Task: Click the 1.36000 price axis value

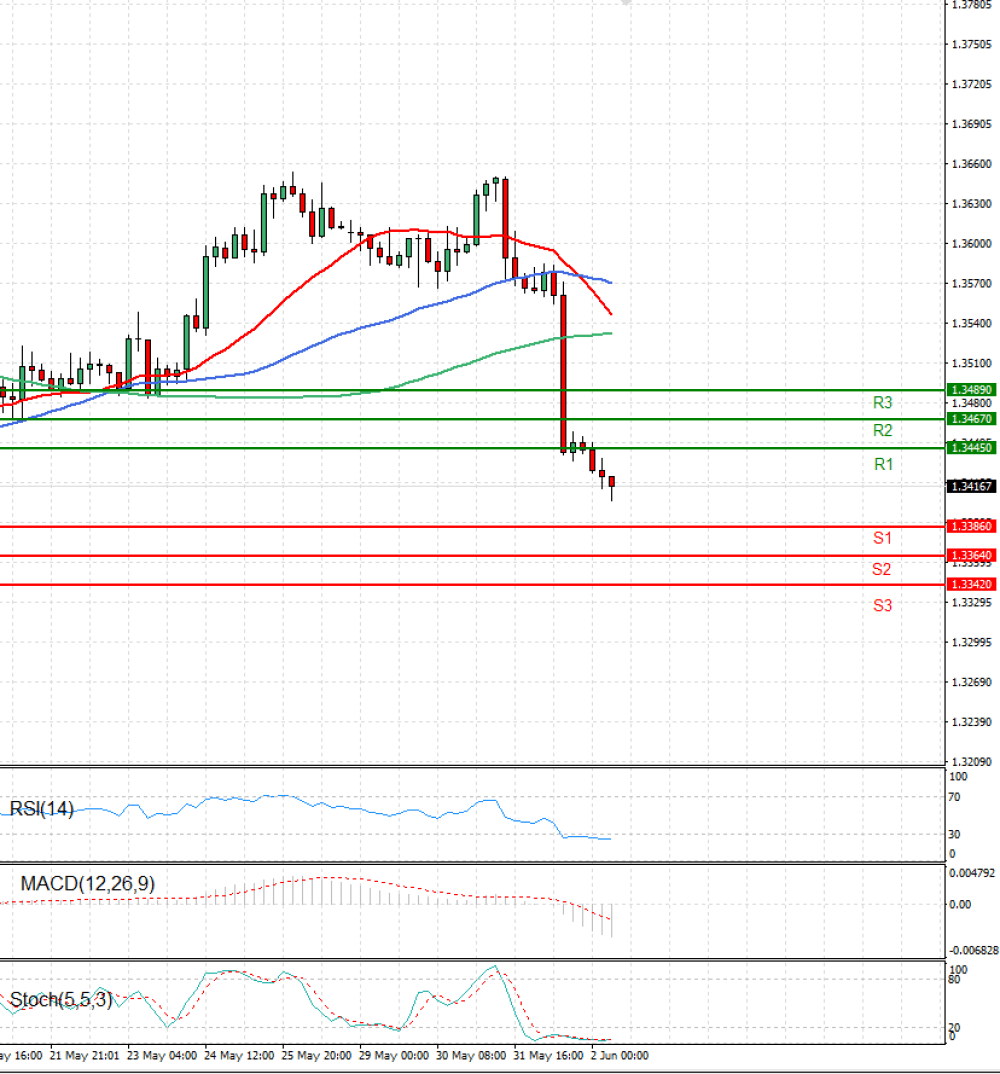Action: [972, 243]
